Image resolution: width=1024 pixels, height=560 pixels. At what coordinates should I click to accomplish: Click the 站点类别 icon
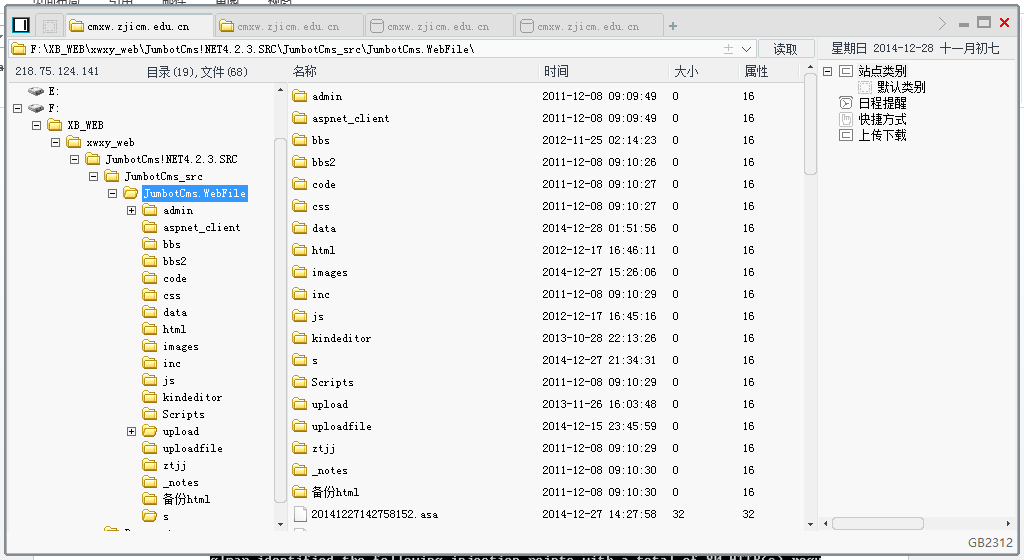pos(846,71)
